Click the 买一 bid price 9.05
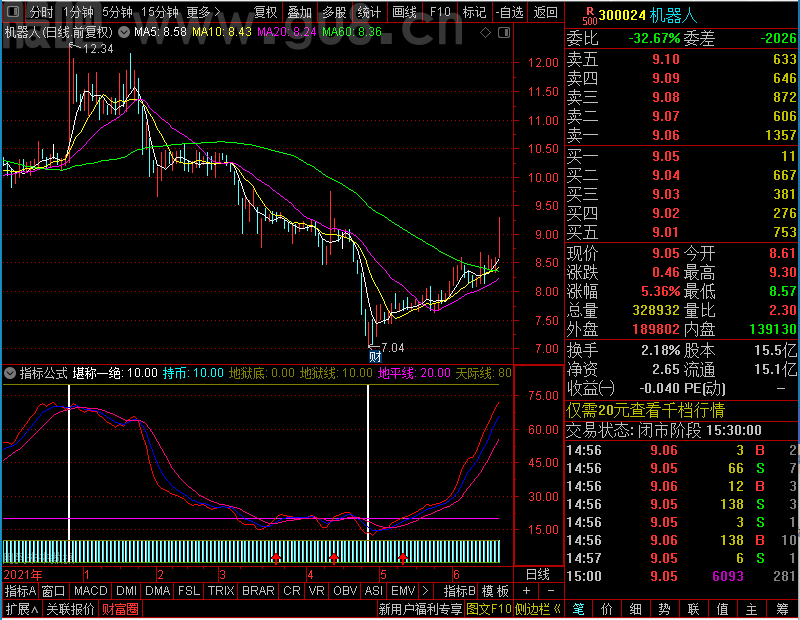Viewport: 800px width, 620px height. pos(666,156)
